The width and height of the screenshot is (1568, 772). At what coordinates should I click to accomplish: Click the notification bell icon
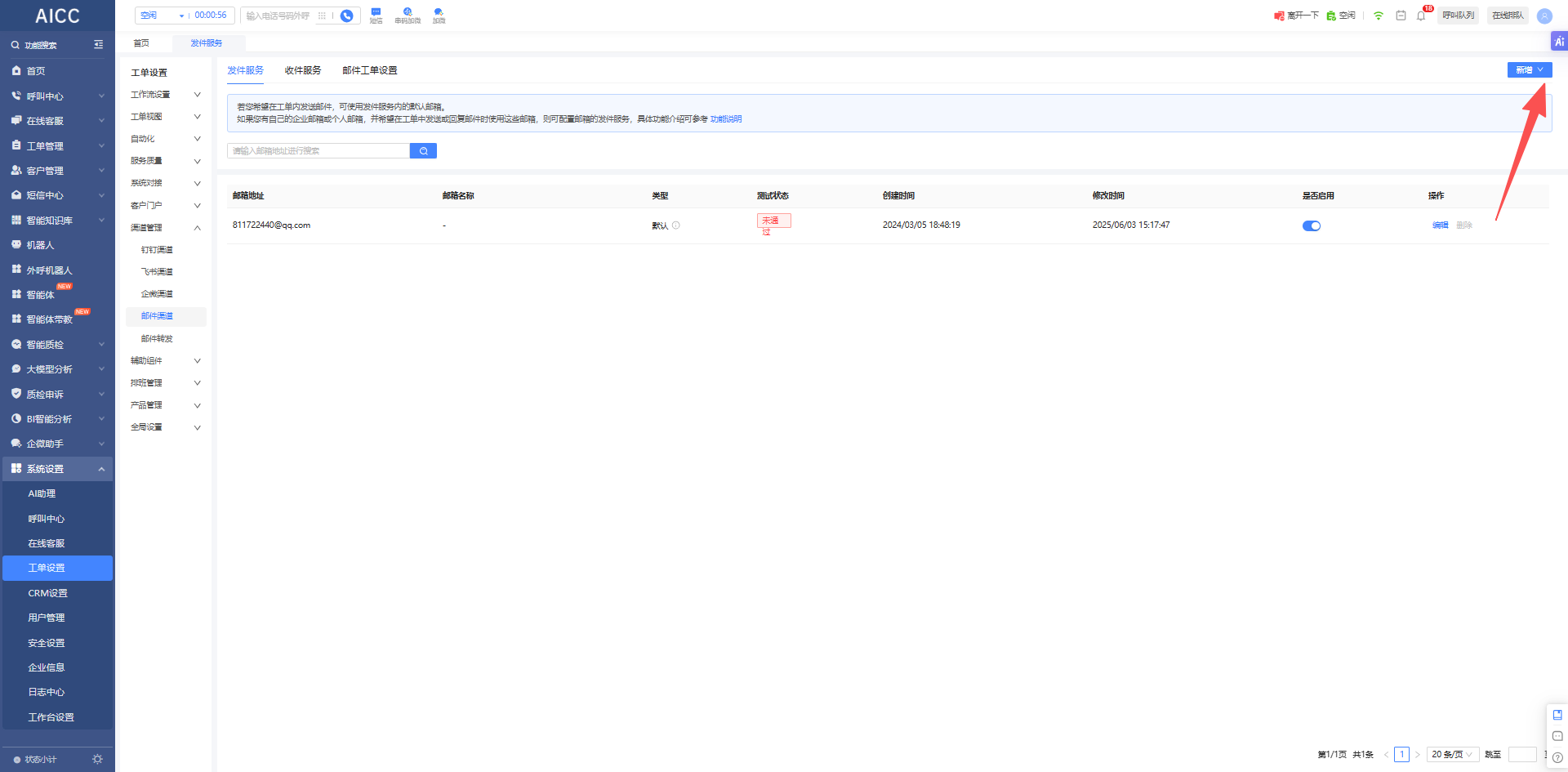click(1421, 16)
